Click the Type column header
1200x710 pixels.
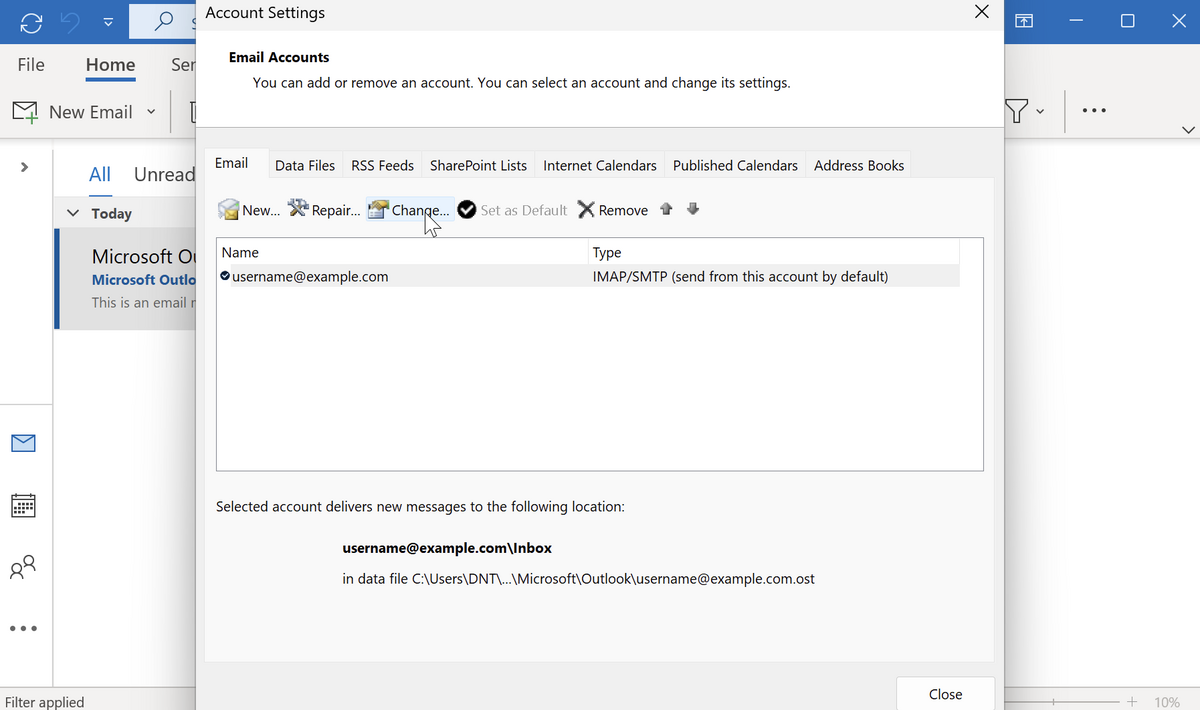774,253
